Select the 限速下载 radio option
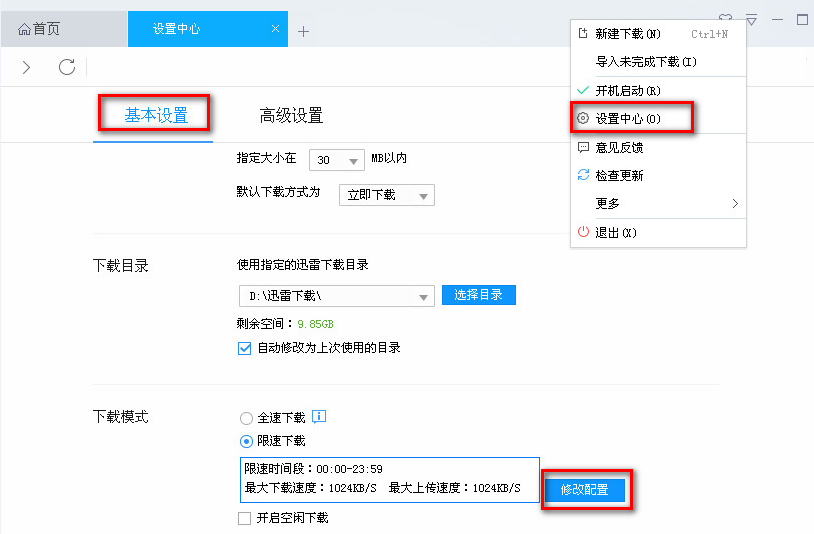814x534 pixels. (x=246, y=442)
